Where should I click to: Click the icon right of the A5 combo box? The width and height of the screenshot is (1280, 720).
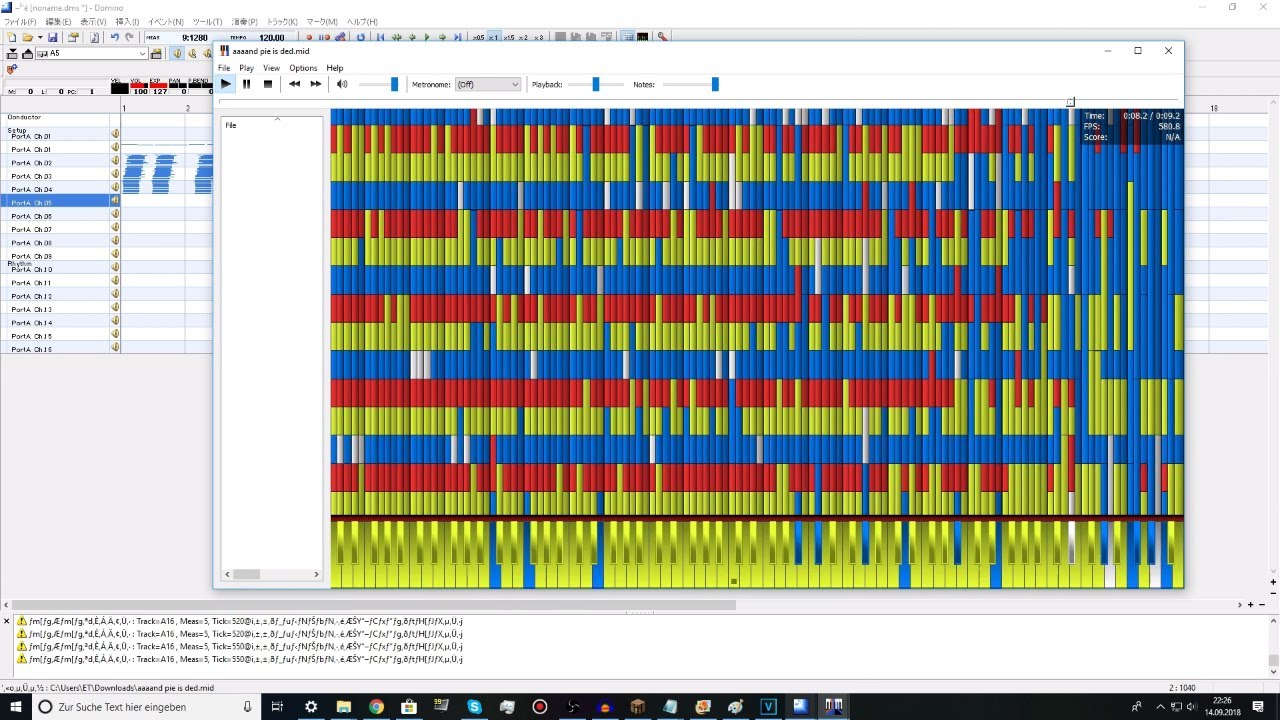click(x=156, y=53)
